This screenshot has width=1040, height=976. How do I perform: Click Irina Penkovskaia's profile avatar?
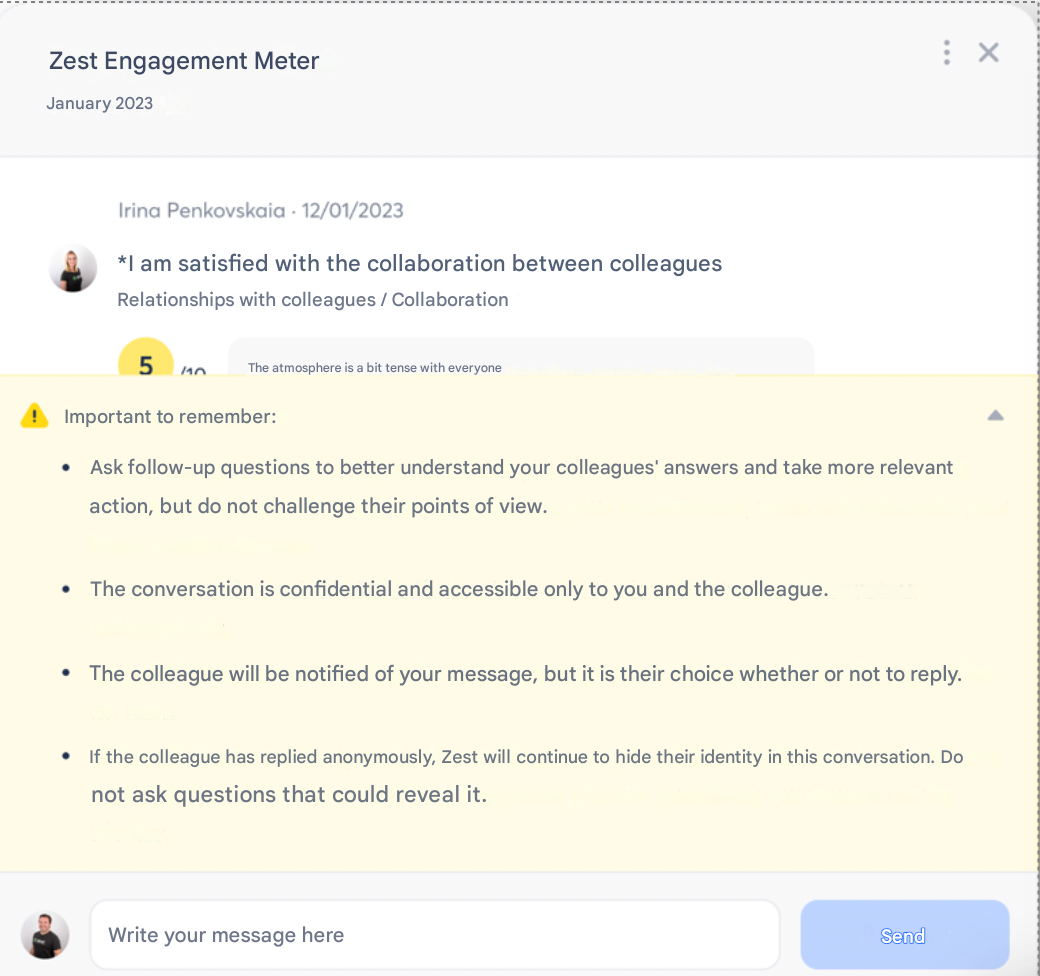(x=73, y=268)
